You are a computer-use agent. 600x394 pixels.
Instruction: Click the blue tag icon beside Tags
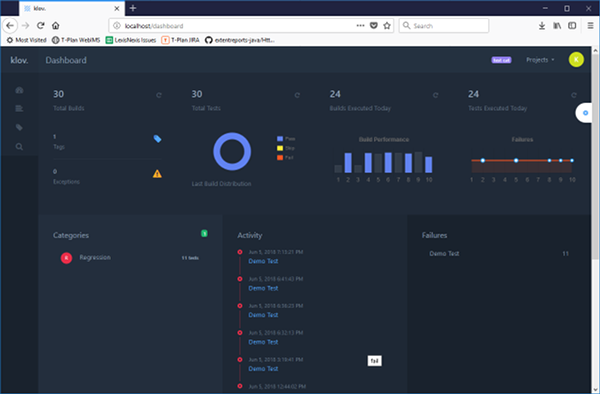(157, 138)
